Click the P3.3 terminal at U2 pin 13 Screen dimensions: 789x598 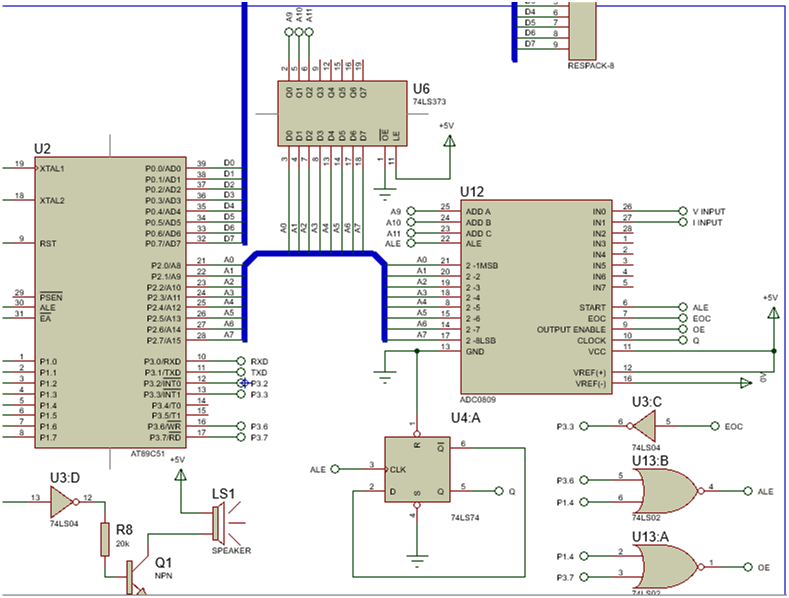click(241, 394)
